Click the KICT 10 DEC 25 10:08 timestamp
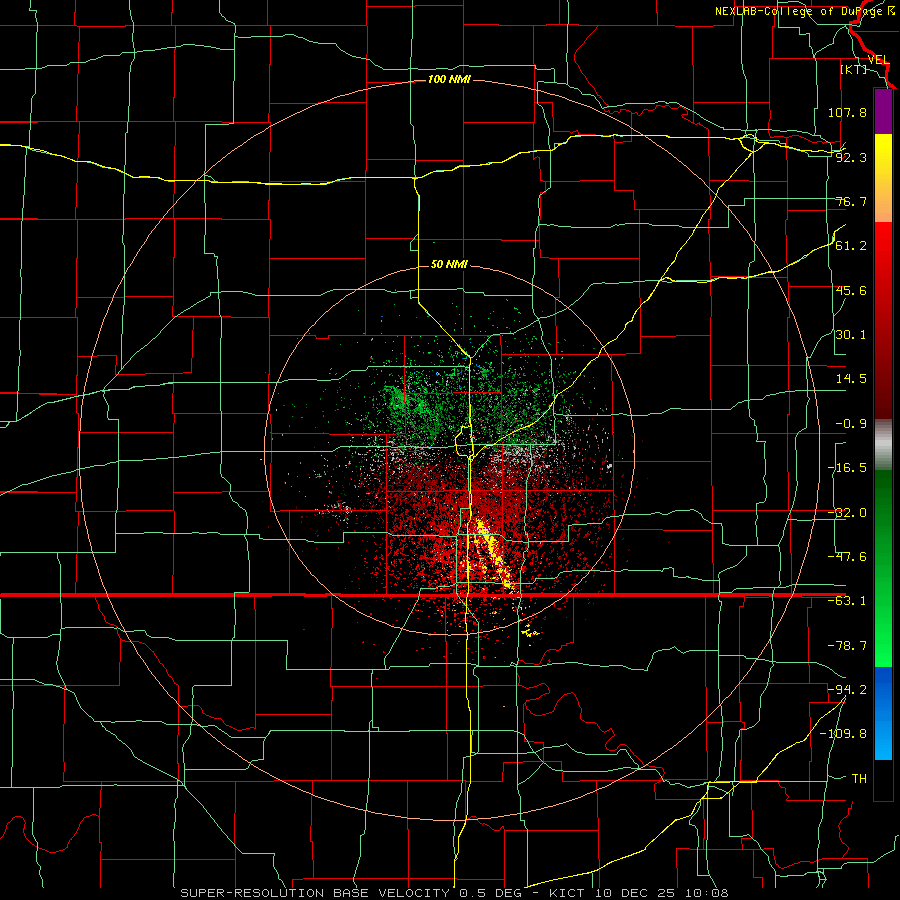 (638, 893)
